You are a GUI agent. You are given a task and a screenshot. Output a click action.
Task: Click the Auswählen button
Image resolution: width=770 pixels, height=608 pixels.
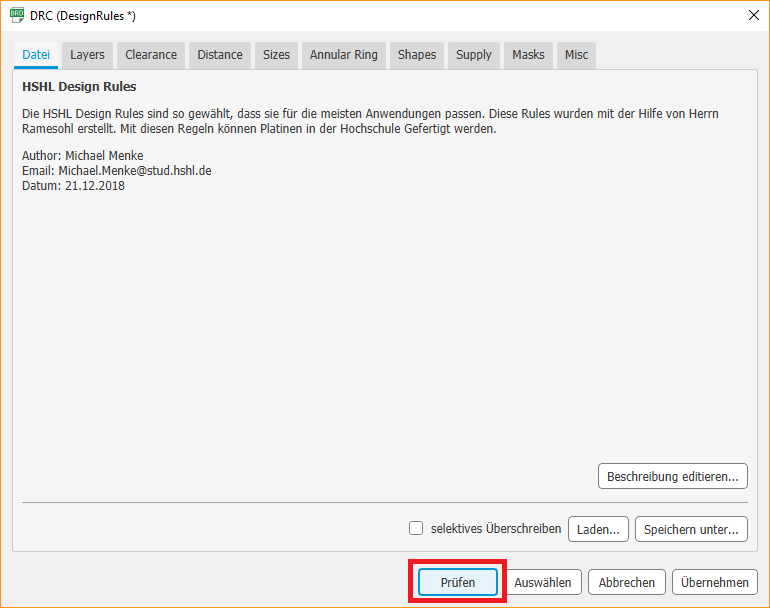pyautogui.click(x=543, y=582)
